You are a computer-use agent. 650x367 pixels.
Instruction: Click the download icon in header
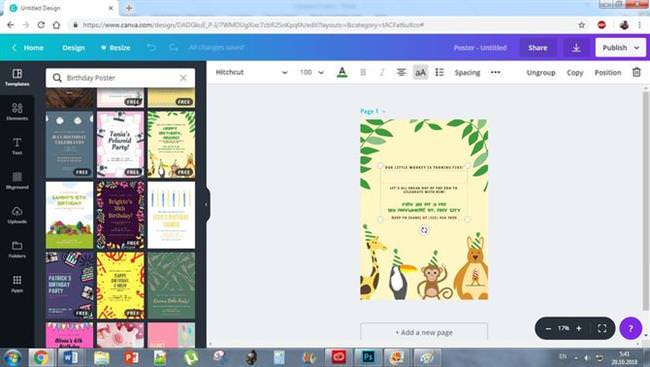(576, 48)
